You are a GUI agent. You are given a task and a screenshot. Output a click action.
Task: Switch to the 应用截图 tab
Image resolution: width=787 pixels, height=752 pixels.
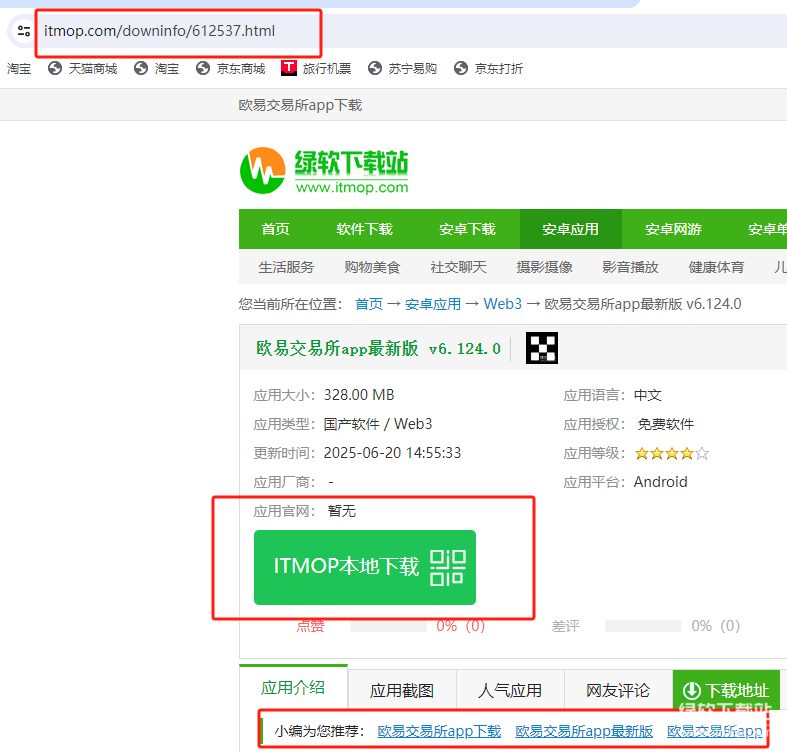[x=402, y=691]
